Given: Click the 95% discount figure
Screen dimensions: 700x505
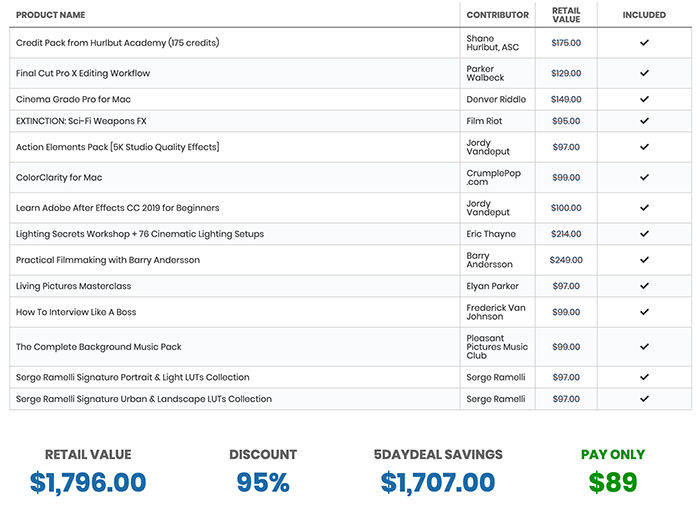Looking at the screenshot, I should (263, 482).
